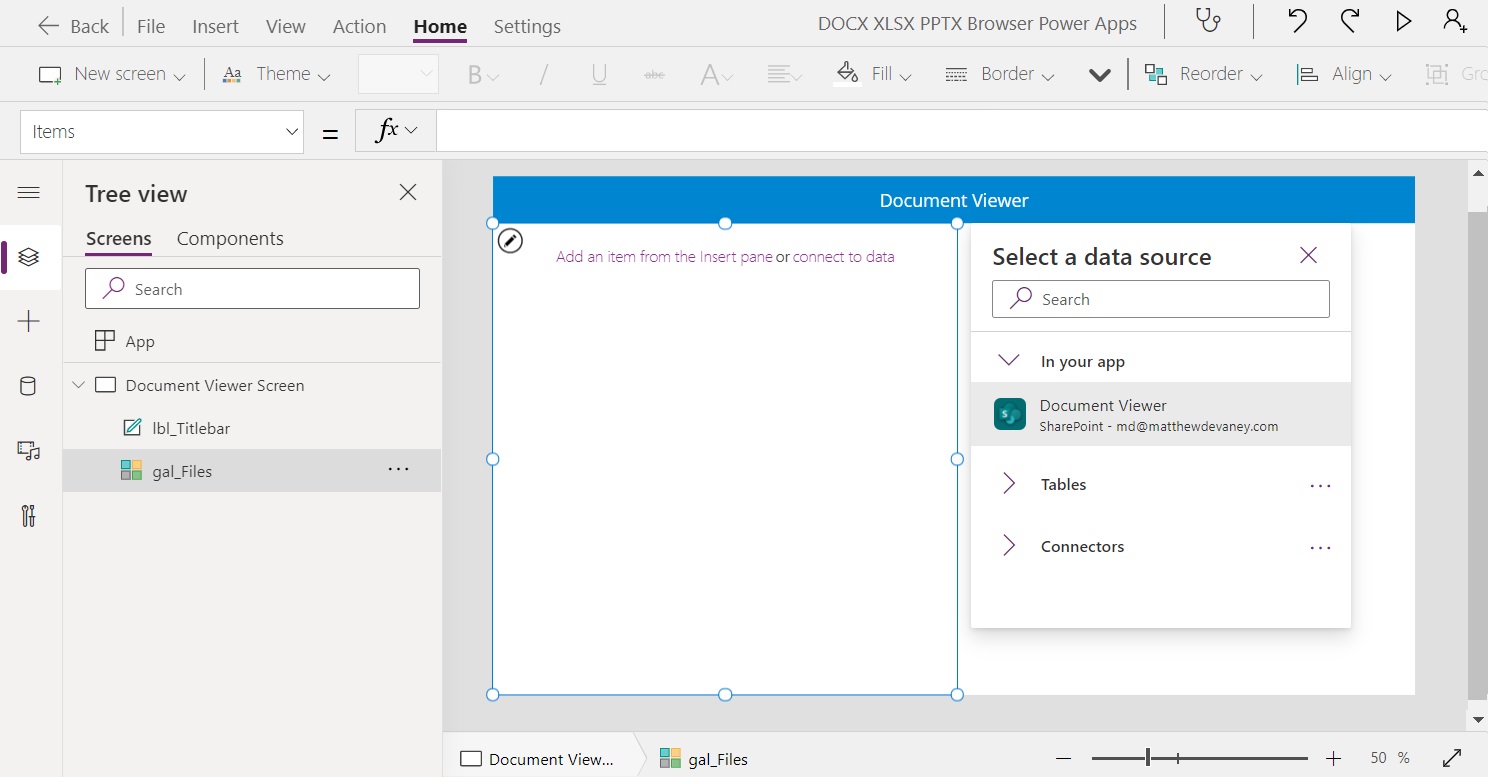
Task: Open the Insert pane from the left rail
Action: pyautogui.click(x=30, y=321)
